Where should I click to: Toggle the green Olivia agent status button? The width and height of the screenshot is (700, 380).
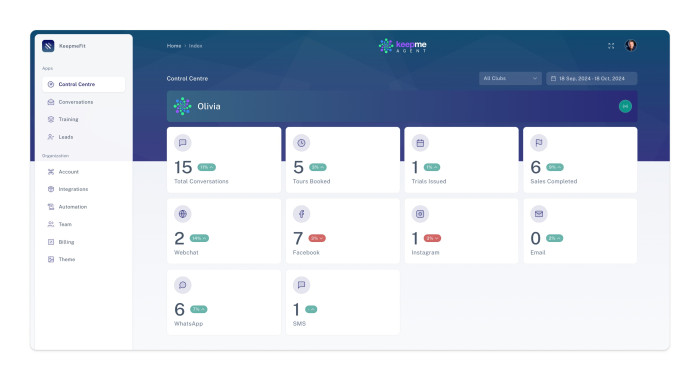pos(625,106)
